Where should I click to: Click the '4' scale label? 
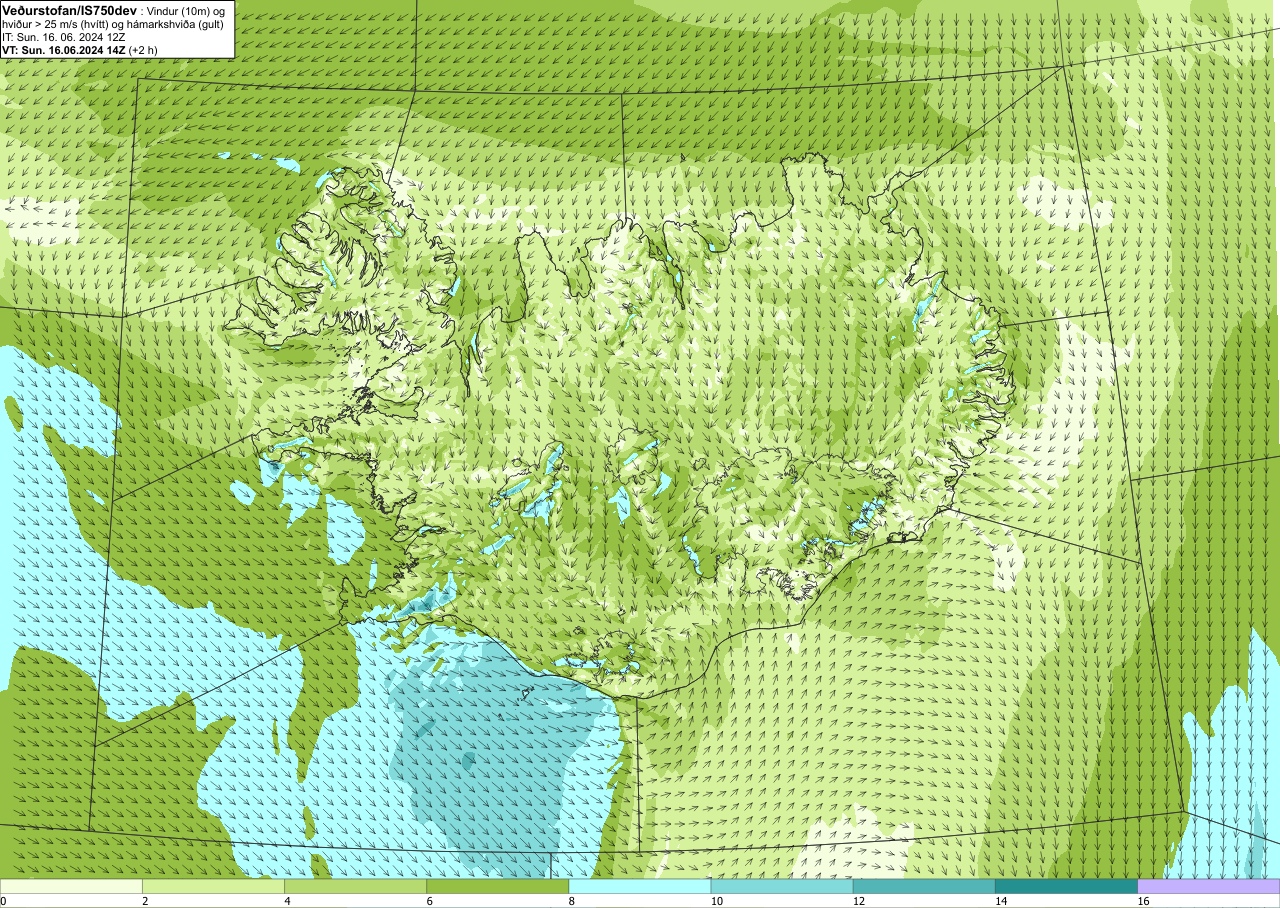point(287,901)
